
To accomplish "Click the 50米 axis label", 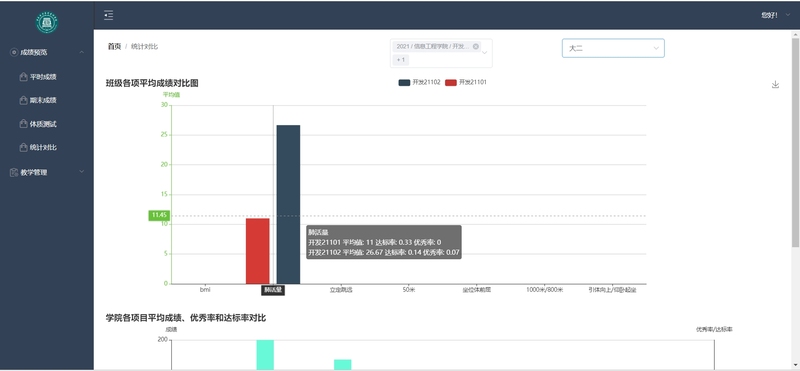I will coord(409,290).
